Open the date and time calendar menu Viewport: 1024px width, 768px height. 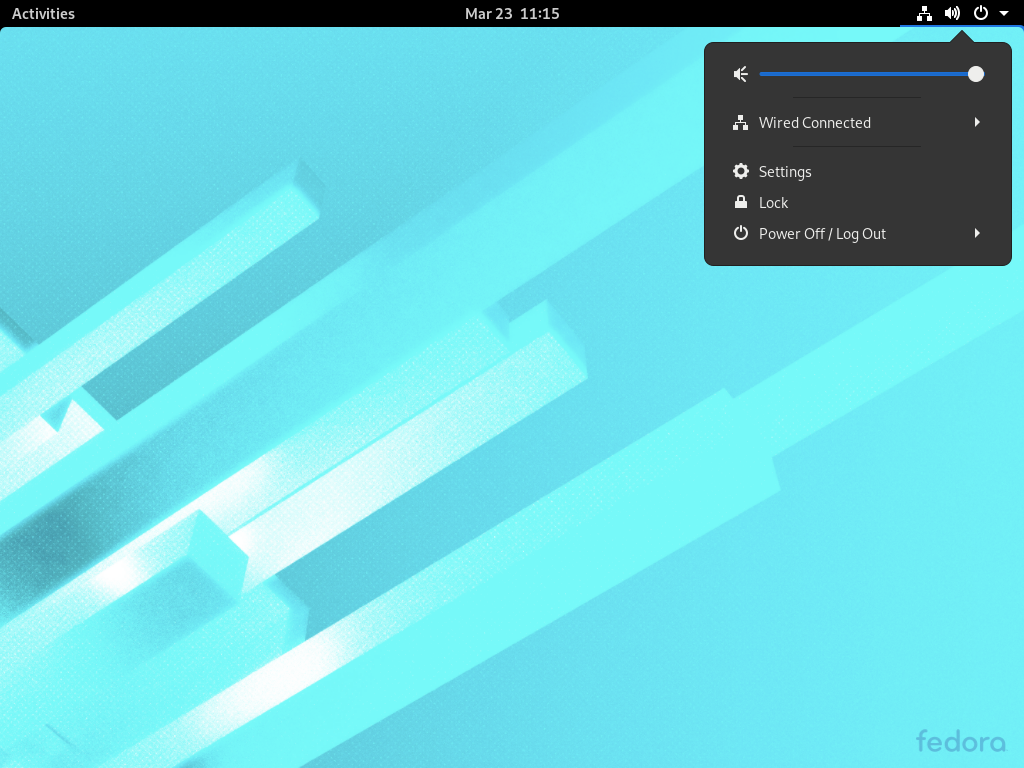pyautogui.click(x=512, y=13)
